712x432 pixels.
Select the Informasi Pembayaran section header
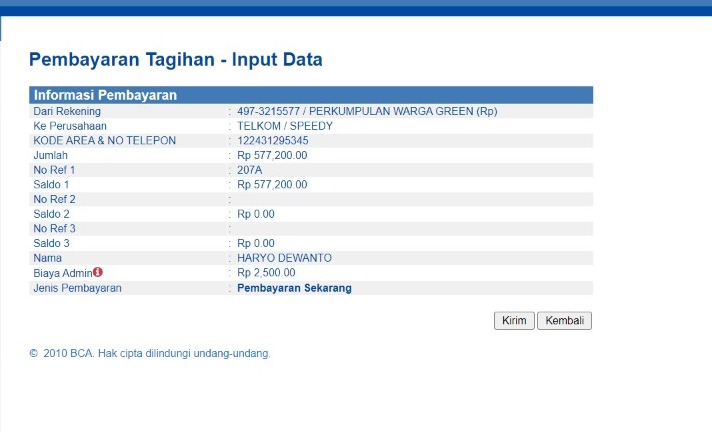(105, 95)
